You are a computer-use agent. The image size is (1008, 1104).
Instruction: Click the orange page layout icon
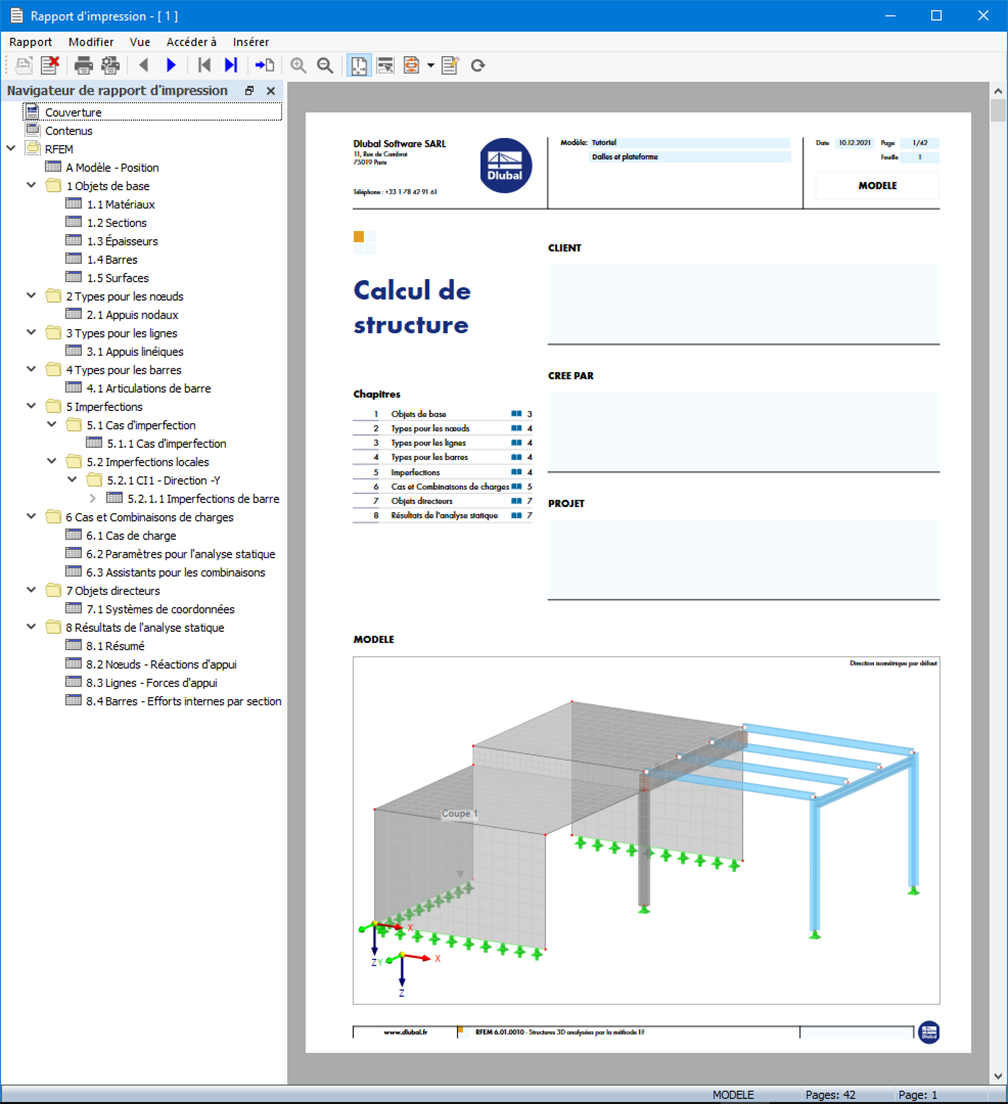tap(411, 65)
